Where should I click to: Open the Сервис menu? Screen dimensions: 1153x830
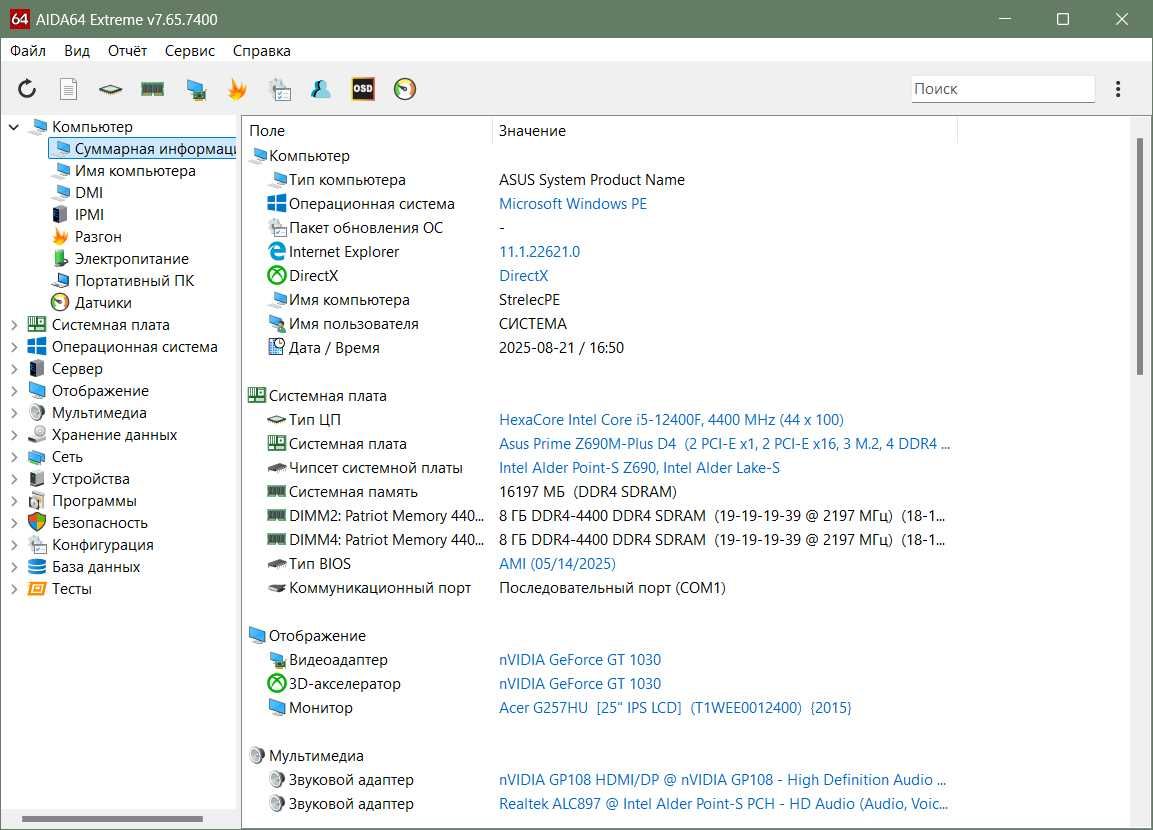[x=190, y=51]
